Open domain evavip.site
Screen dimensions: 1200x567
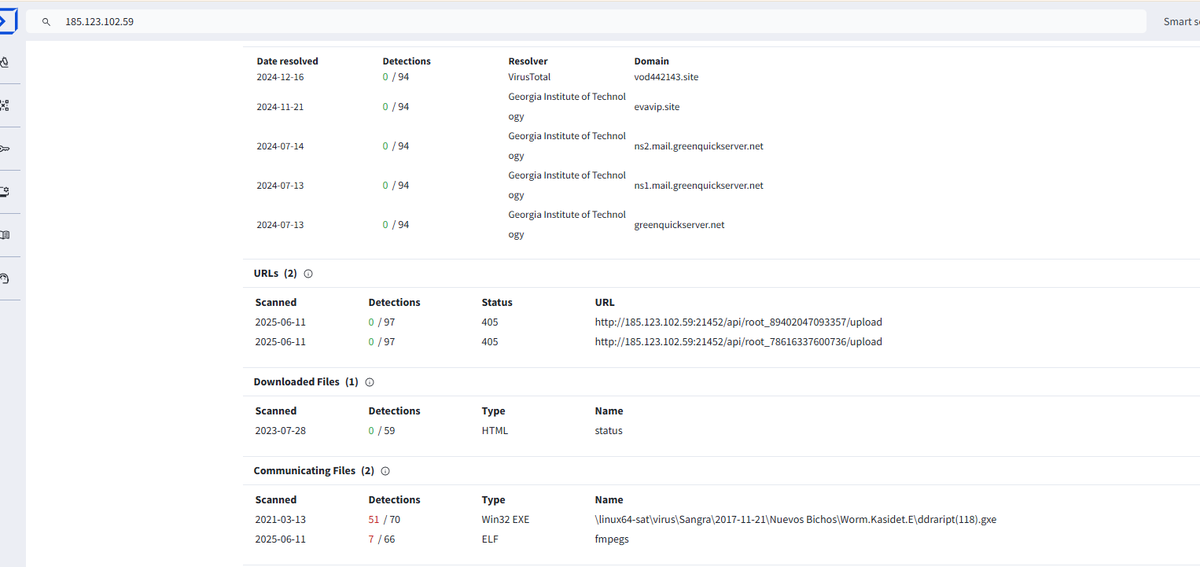[657, 107]
